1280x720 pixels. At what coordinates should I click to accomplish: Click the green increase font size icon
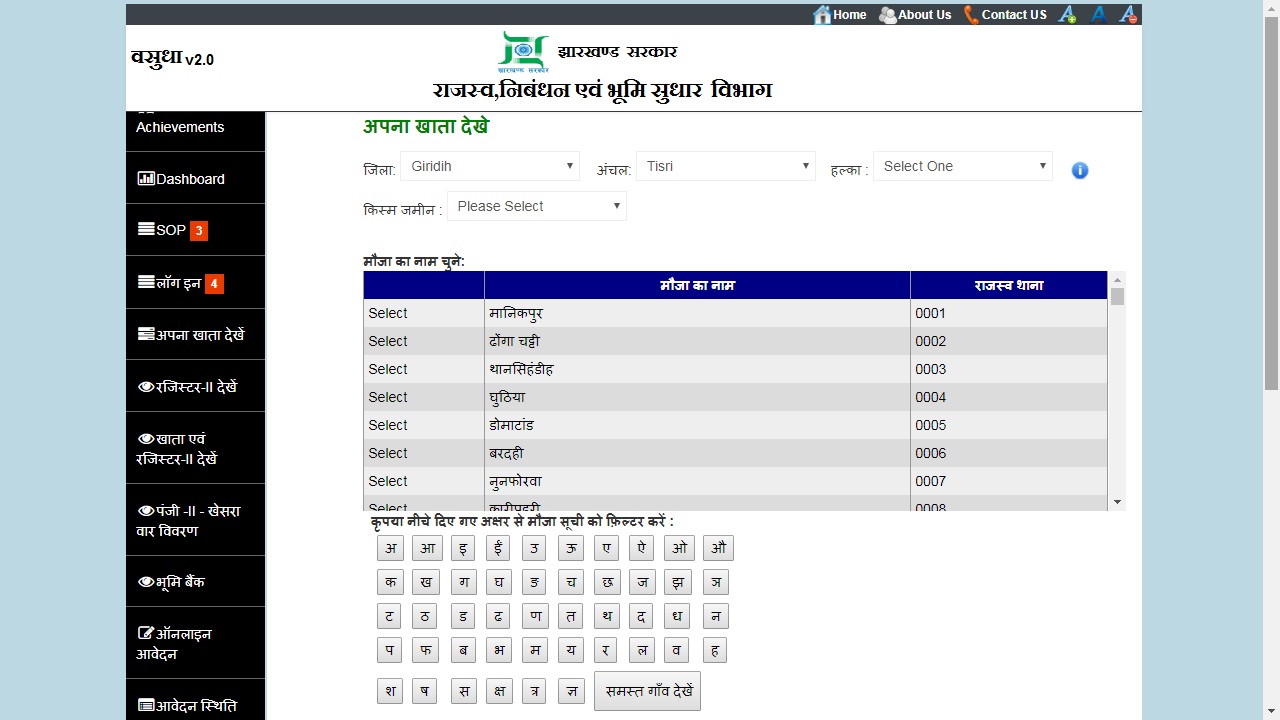(1066, 14)
